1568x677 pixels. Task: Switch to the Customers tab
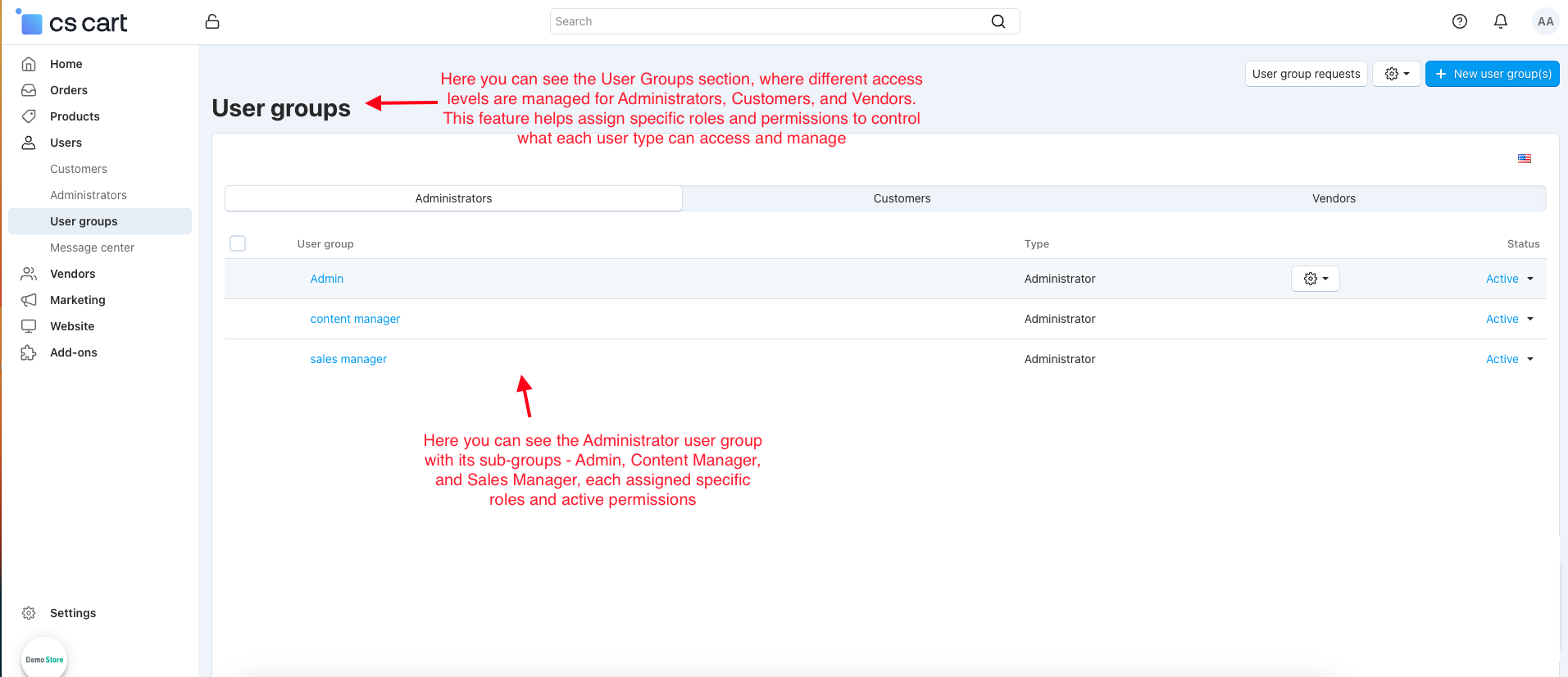tap(902, 198)
